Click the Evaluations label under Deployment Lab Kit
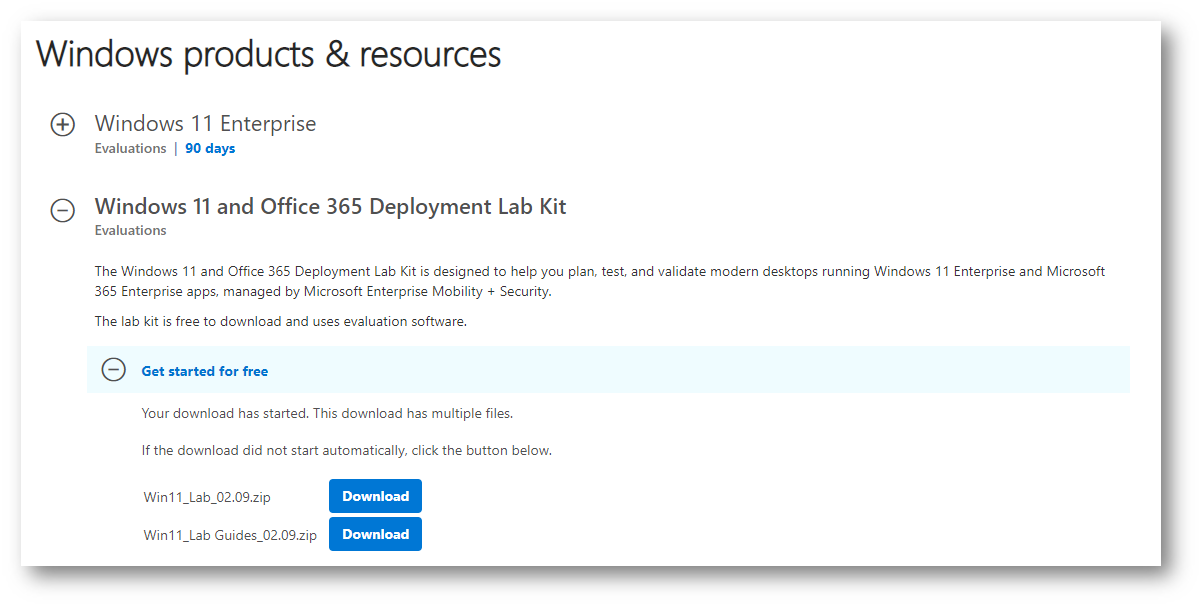 coord(130,230)
